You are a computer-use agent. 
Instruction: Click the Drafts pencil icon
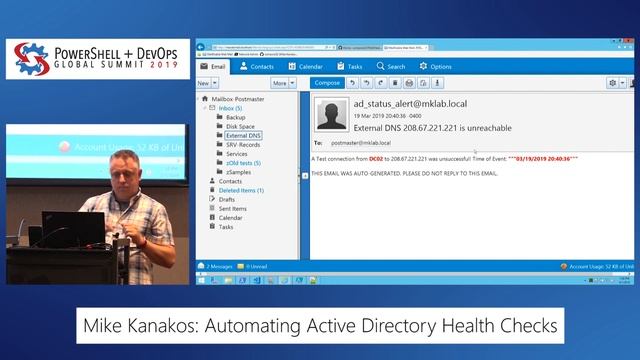coord(212,199)
